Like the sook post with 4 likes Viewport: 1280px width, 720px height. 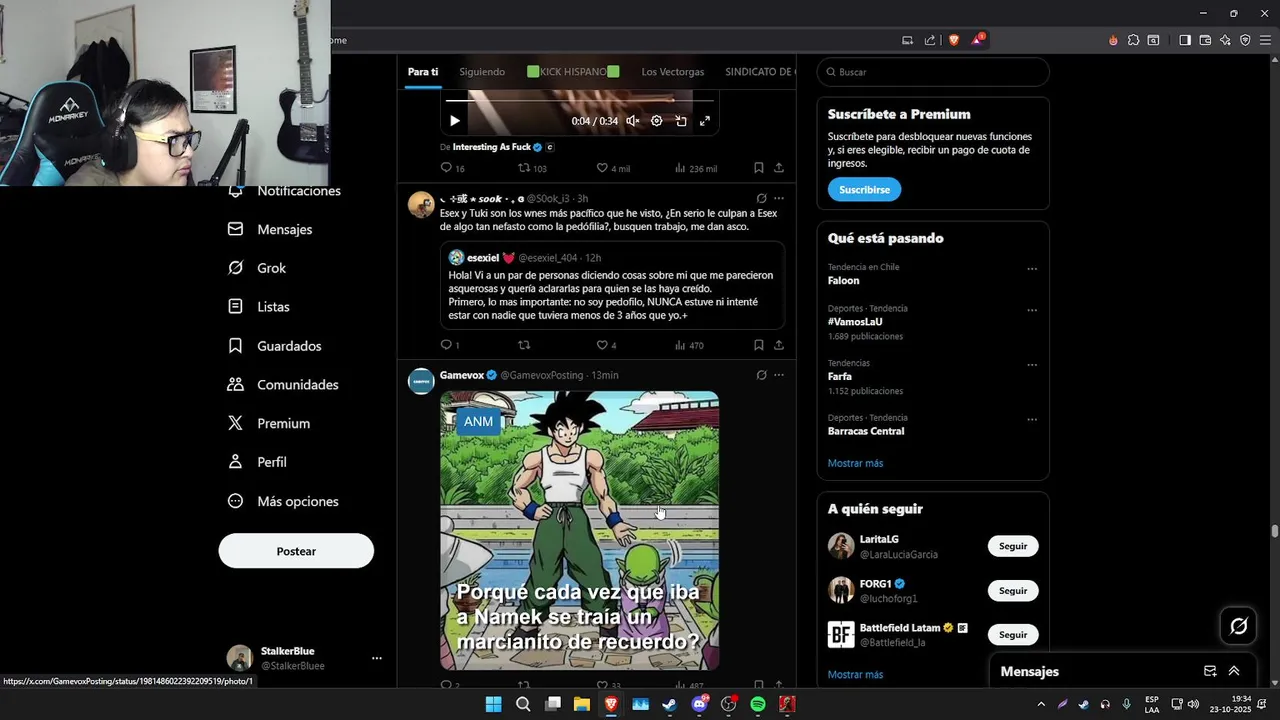[606, 345]
